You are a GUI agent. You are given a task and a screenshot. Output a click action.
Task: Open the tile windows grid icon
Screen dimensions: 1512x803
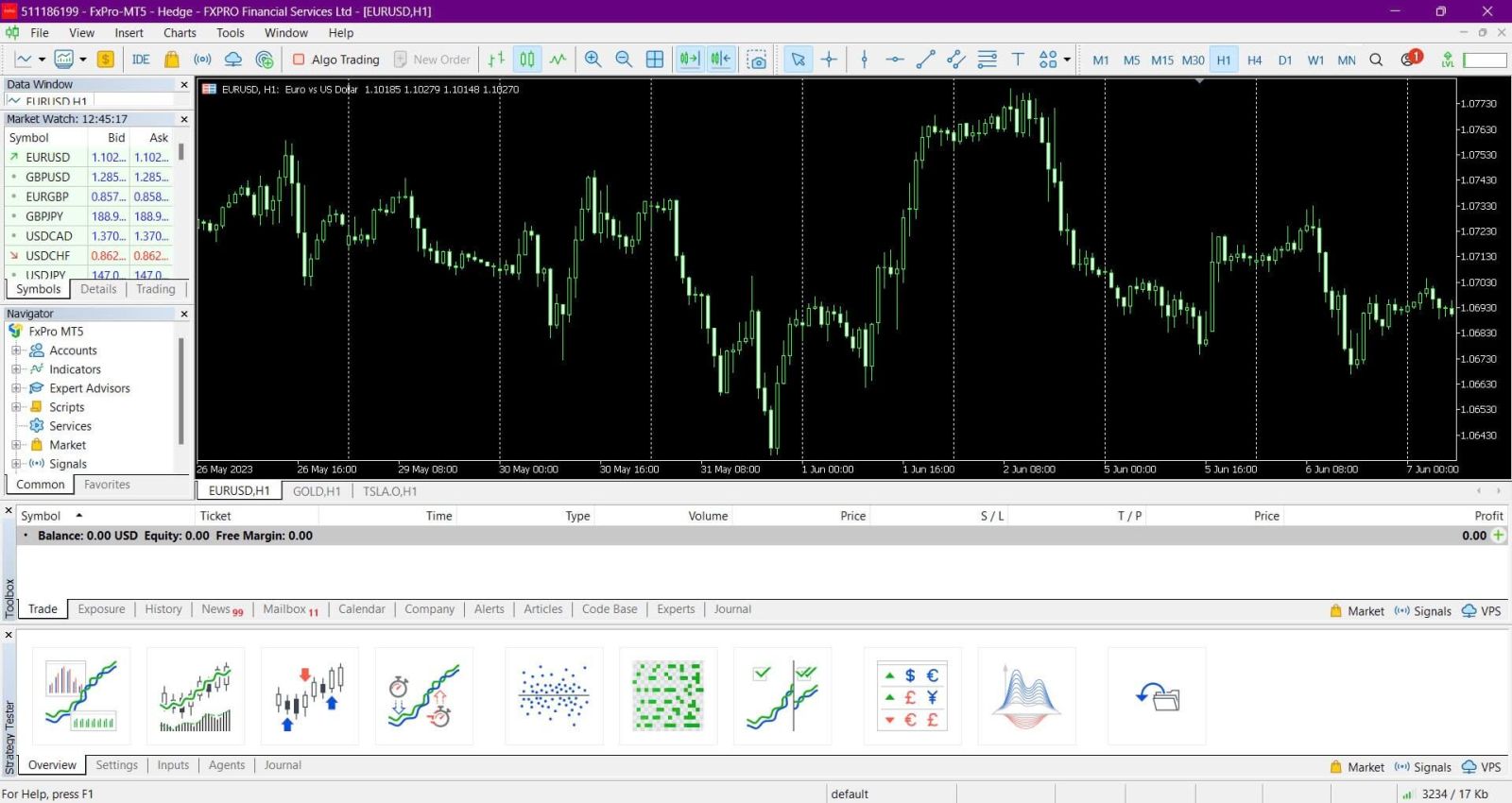coord(655,60)
